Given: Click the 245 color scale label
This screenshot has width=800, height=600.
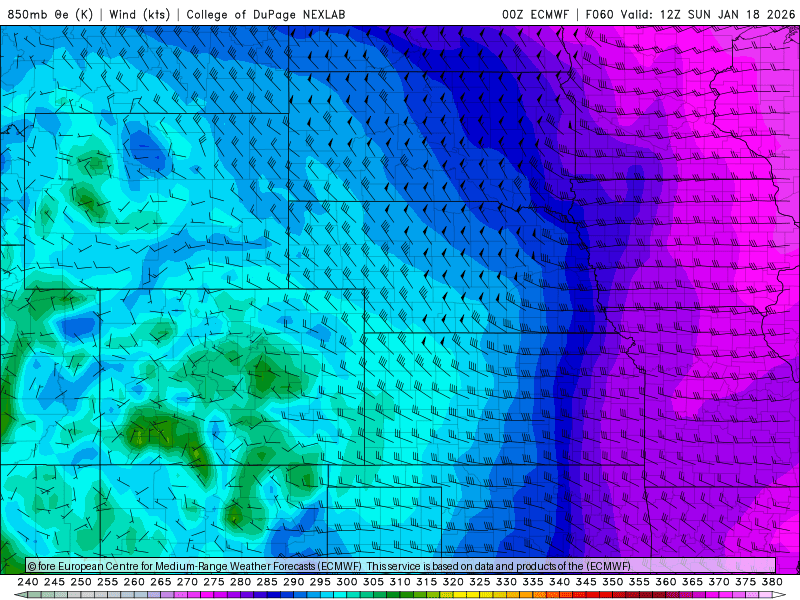Looking at the screenshot, I should coord(54,582).
